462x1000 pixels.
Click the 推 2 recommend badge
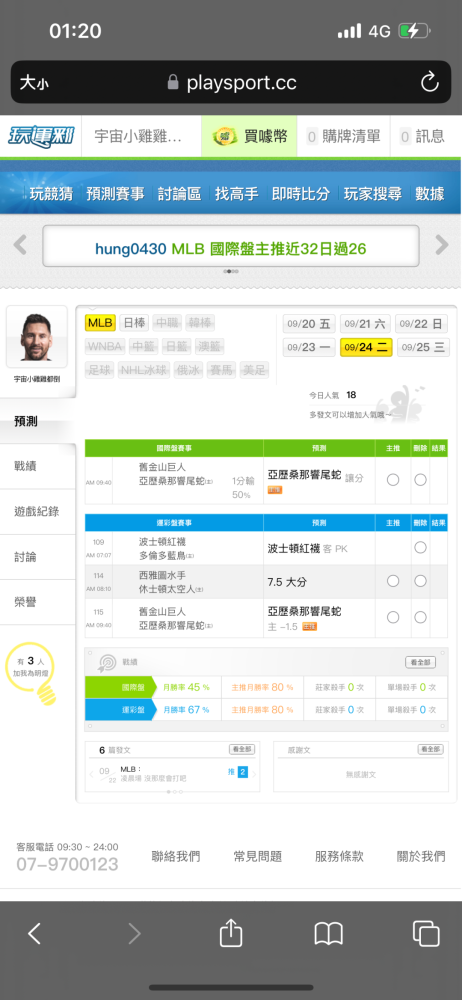click(237, 772)
